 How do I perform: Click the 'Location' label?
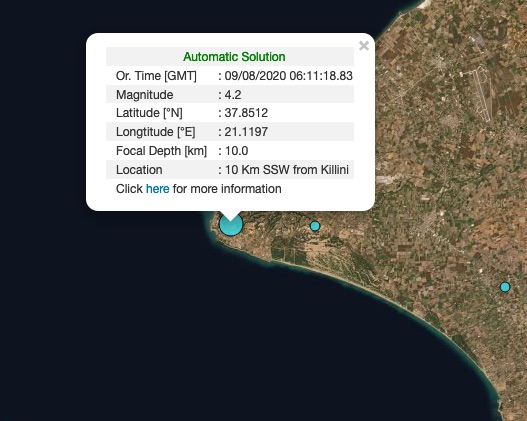click(x=139, y=170)
